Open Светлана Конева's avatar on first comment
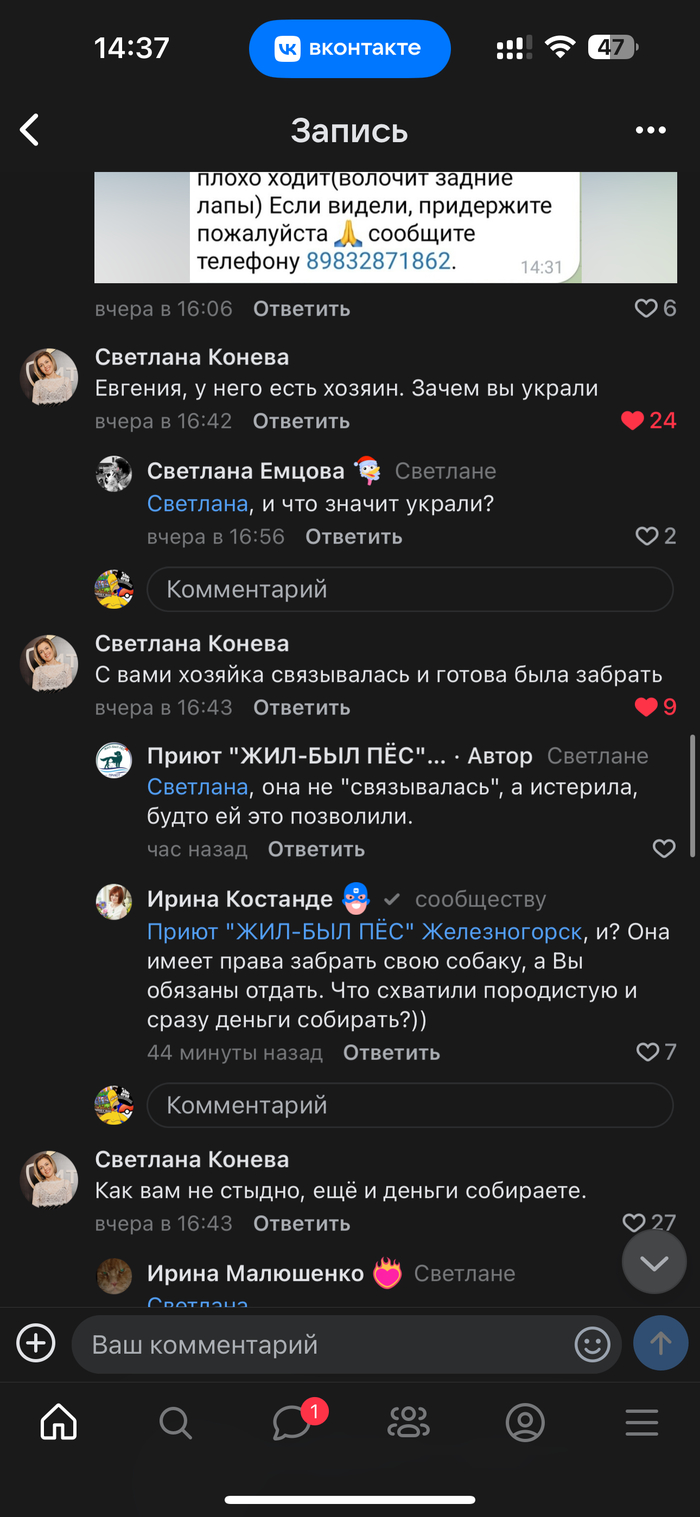The image size is (700, 1517). [49, 377]
